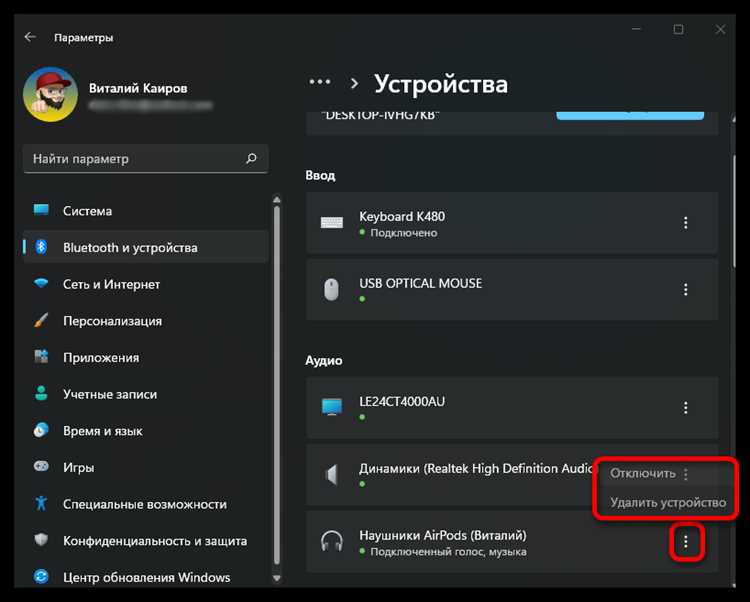Click the Приложения apps icon
Viewport: 750px width, 602px height.
41,356
